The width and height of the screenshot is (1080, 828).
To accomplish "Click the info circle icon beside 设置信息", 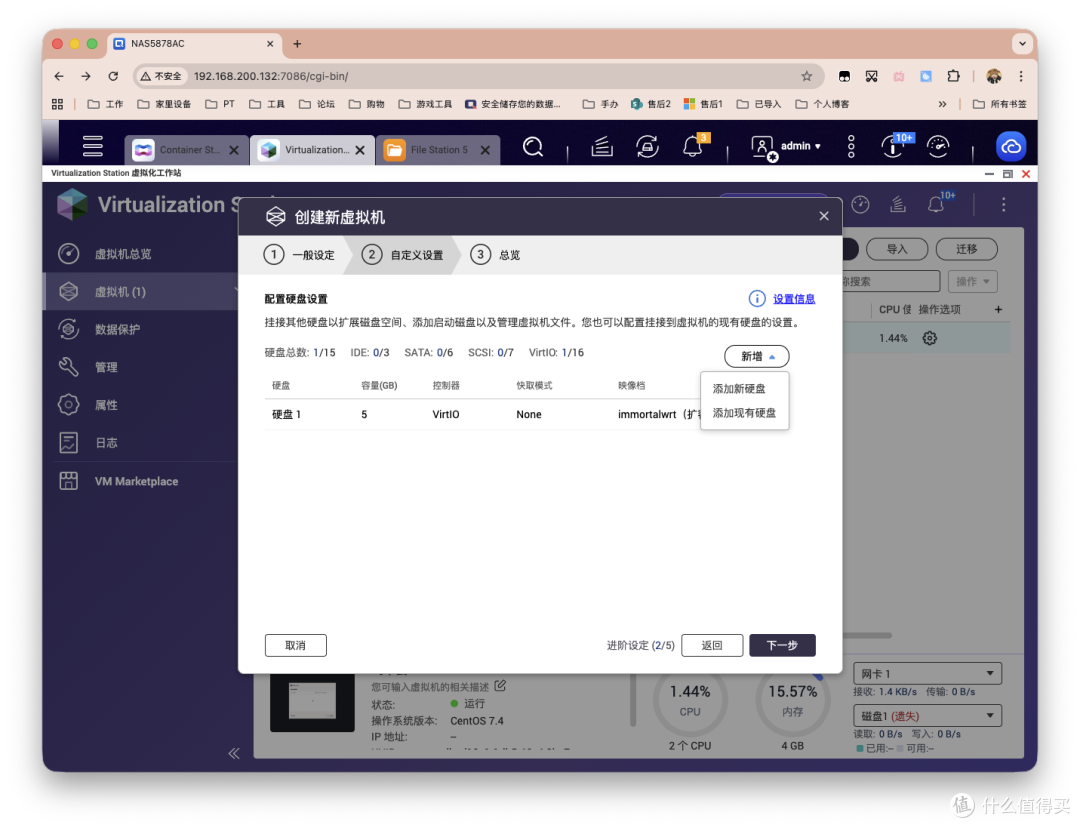I will click(x=756, y=298).
